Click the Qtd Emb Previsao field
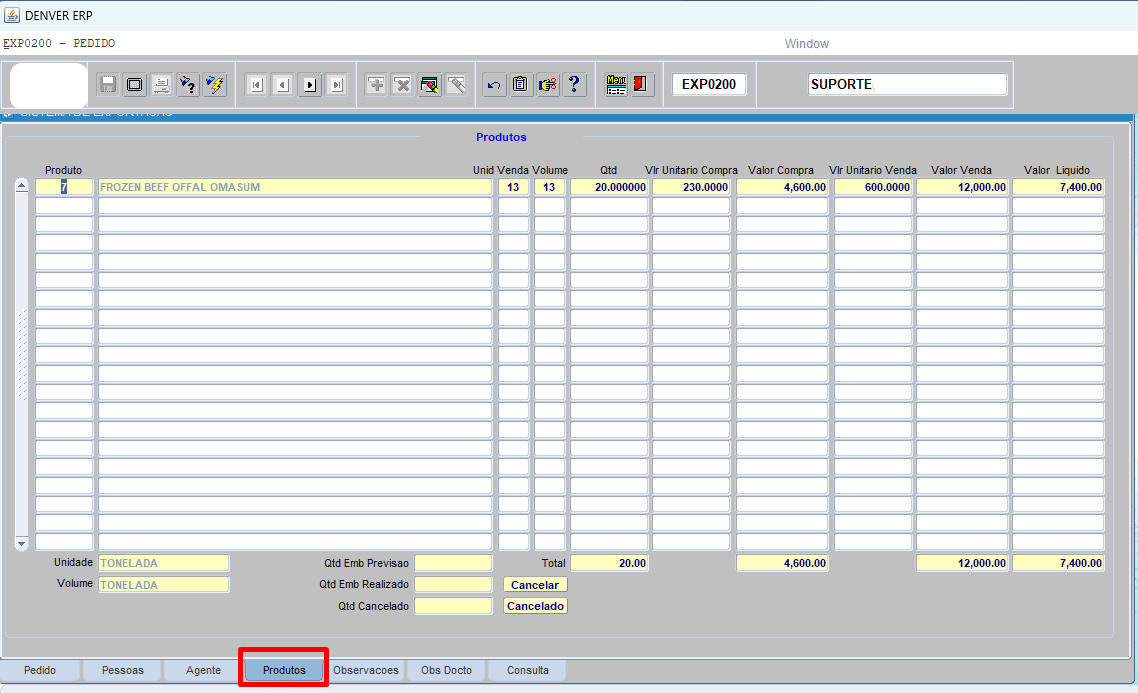Image resolution: width=1138 pixels, height=693 pixels. 453,563
